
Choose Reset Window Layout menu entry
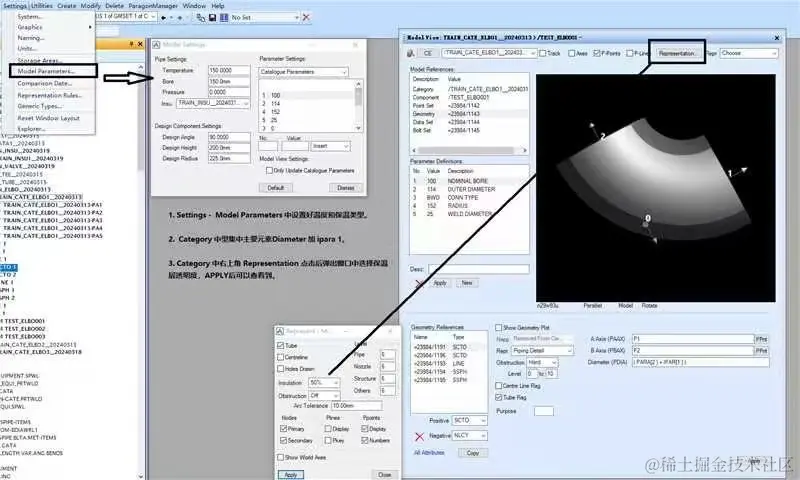48,118
